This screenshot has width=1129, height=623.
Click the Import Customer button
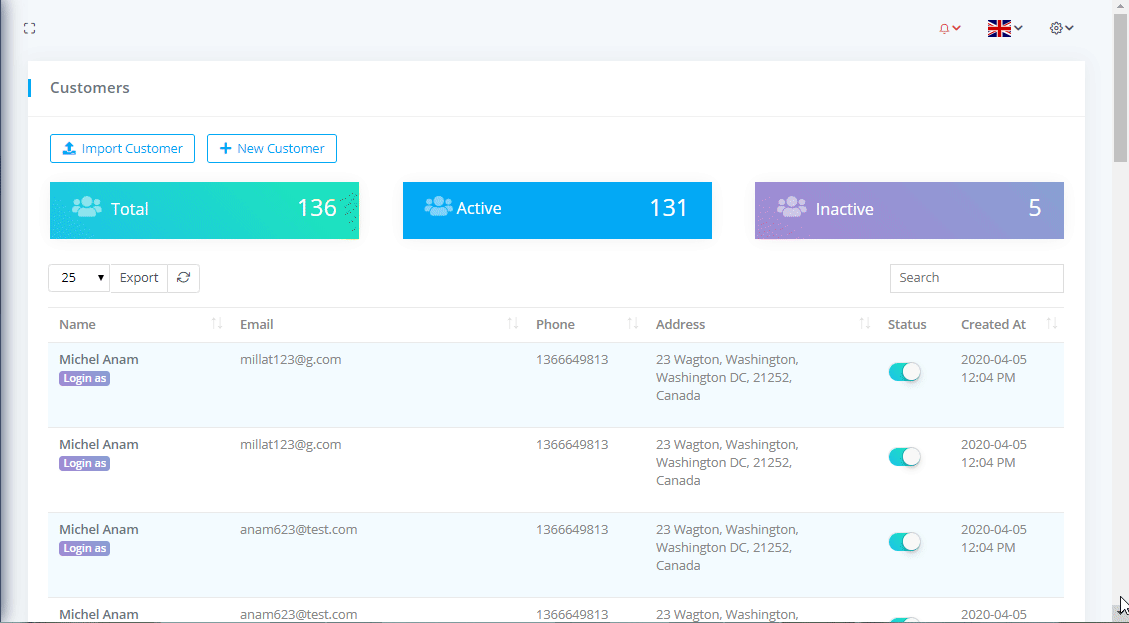click(x=122, y=148)
